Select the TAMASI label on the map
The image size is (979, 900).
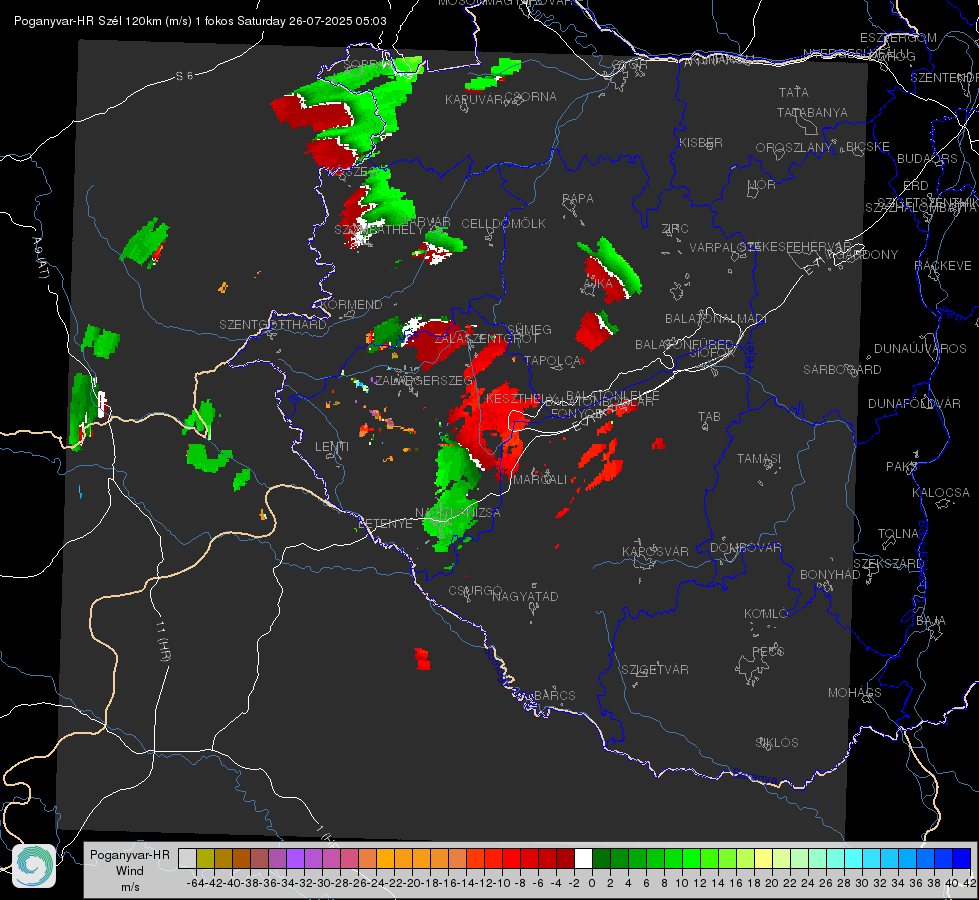(759, 458)
